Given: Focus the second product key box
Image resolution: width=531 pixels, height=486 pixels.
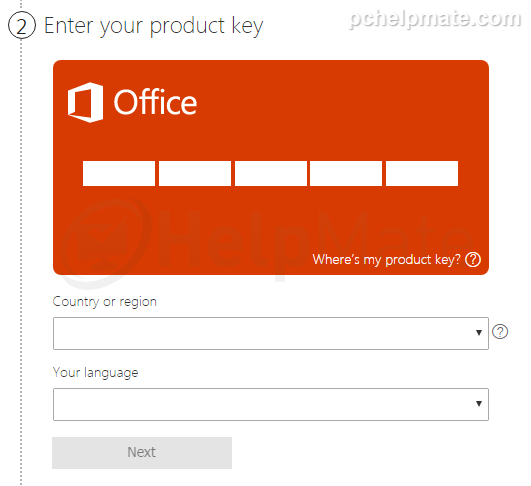Looking at the screenshot, I should (195, 173).
